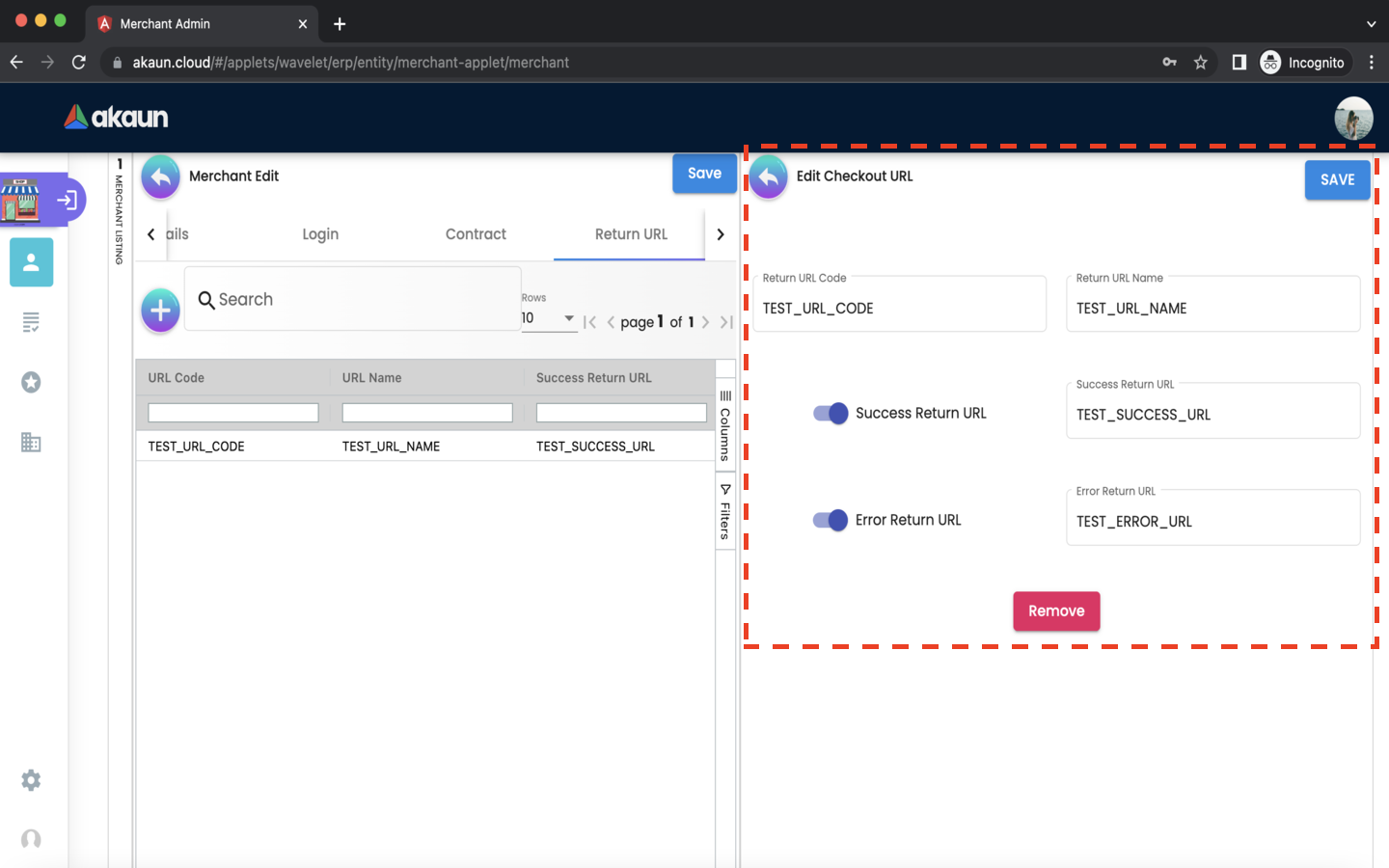Click the shop exit applet icon

67,201
